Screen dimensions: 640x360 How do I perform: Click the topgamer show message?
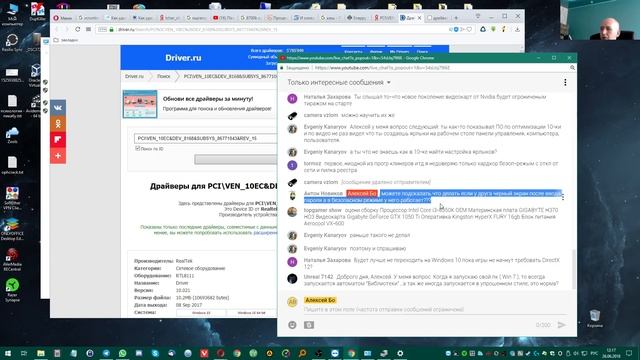click(431, 217)
